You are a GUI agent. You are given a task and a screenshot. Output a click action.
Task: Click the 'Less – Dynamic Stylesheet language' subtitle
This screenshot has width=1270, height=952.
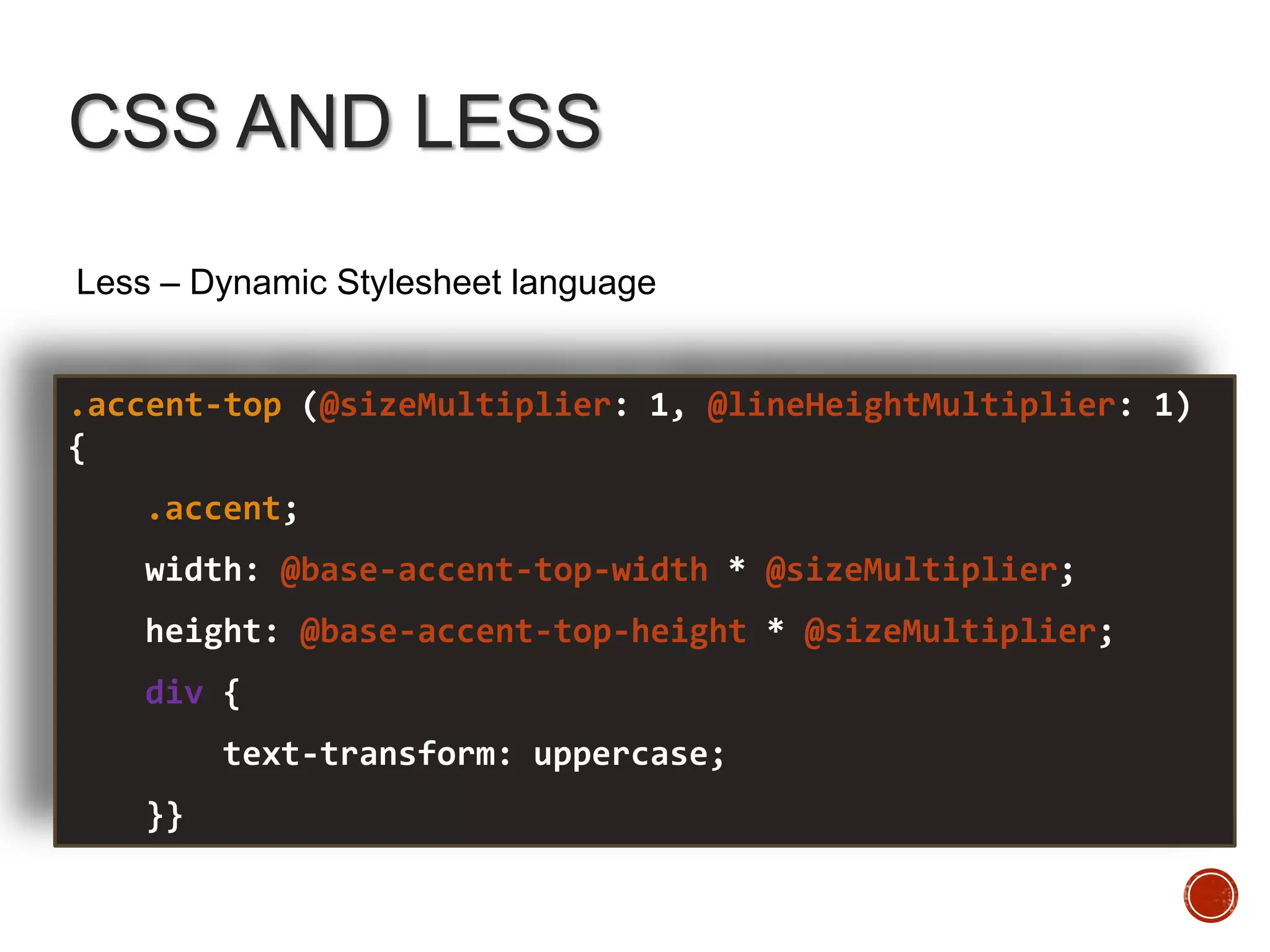366,283
